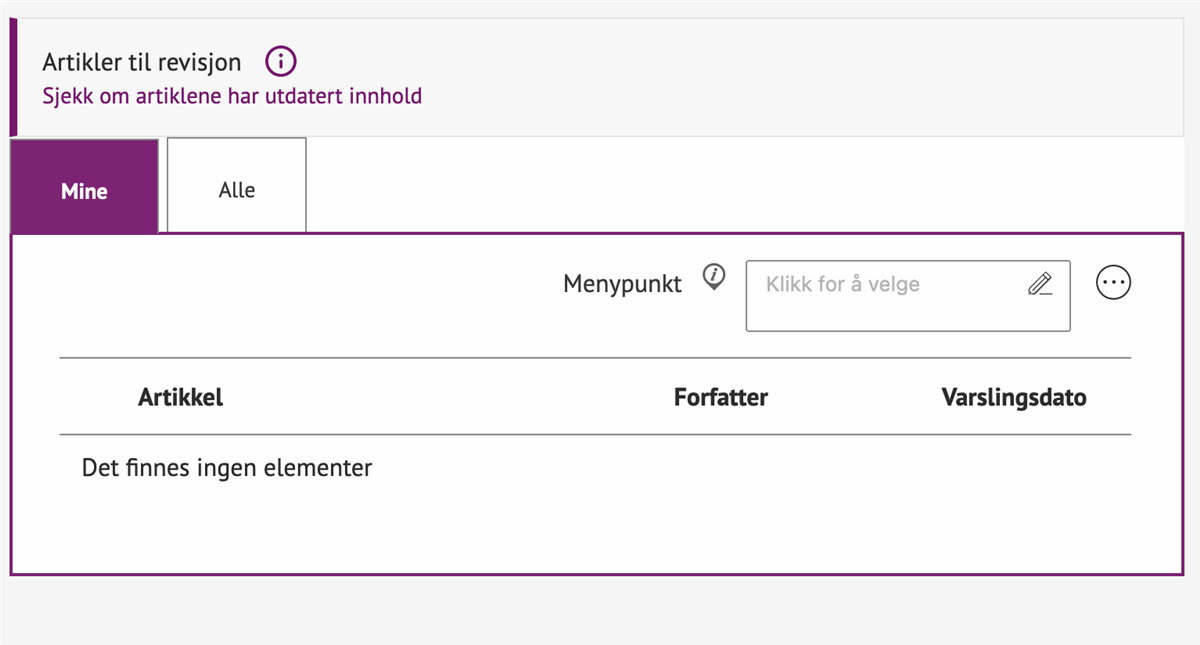The image size is (1200, 645).
Task: Open the Sjekk om artiklene har utdatert innhold link
Action: (x=232, y=95)
